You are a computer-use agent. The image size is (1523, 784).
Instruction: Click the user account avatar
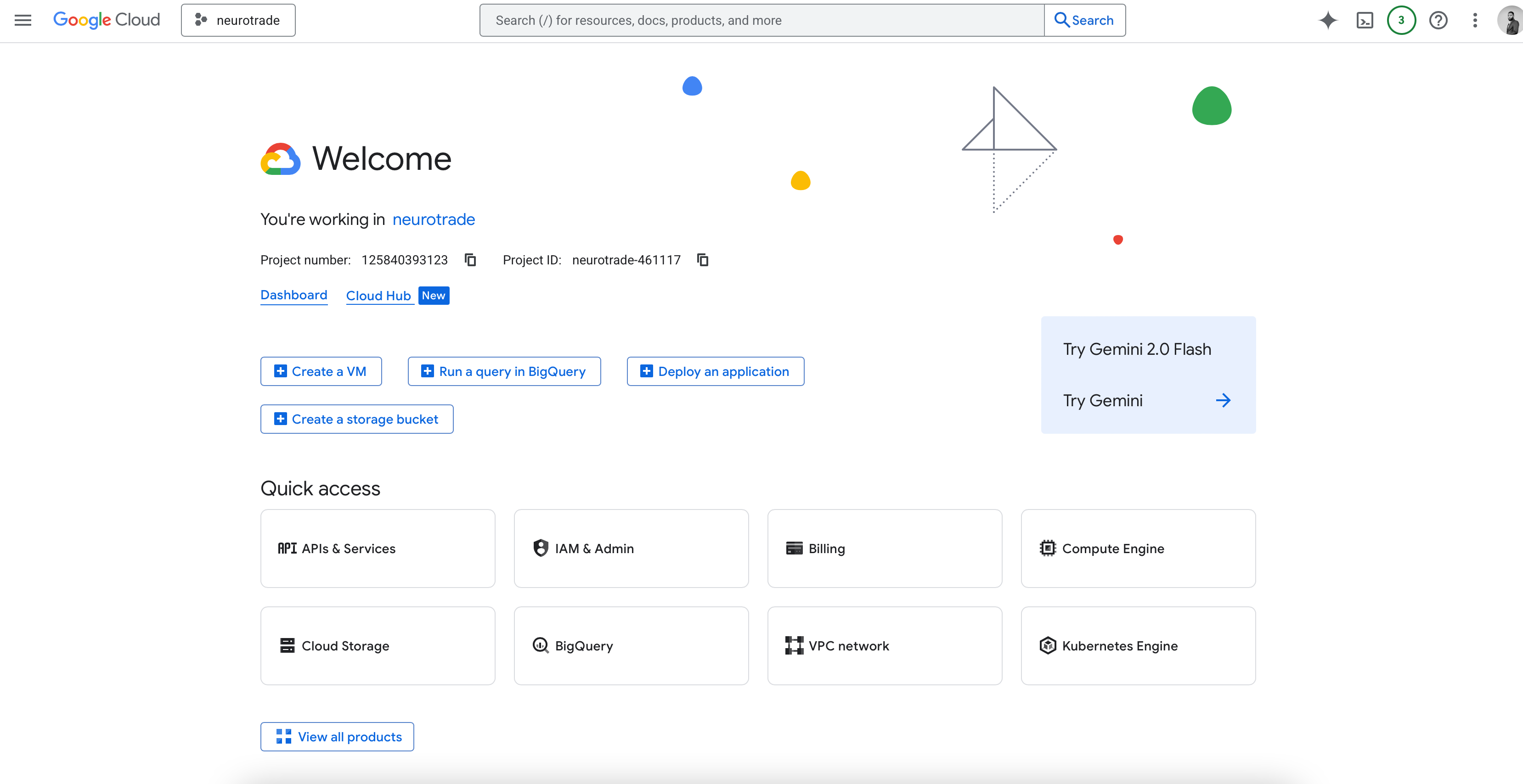point(1509,20)
